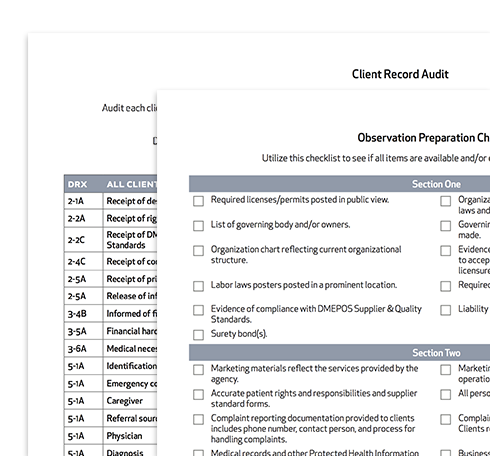Check 'Organization chart reflecting current organizational structure'
This screenshot has width=490, height=456.
[198, 251]
